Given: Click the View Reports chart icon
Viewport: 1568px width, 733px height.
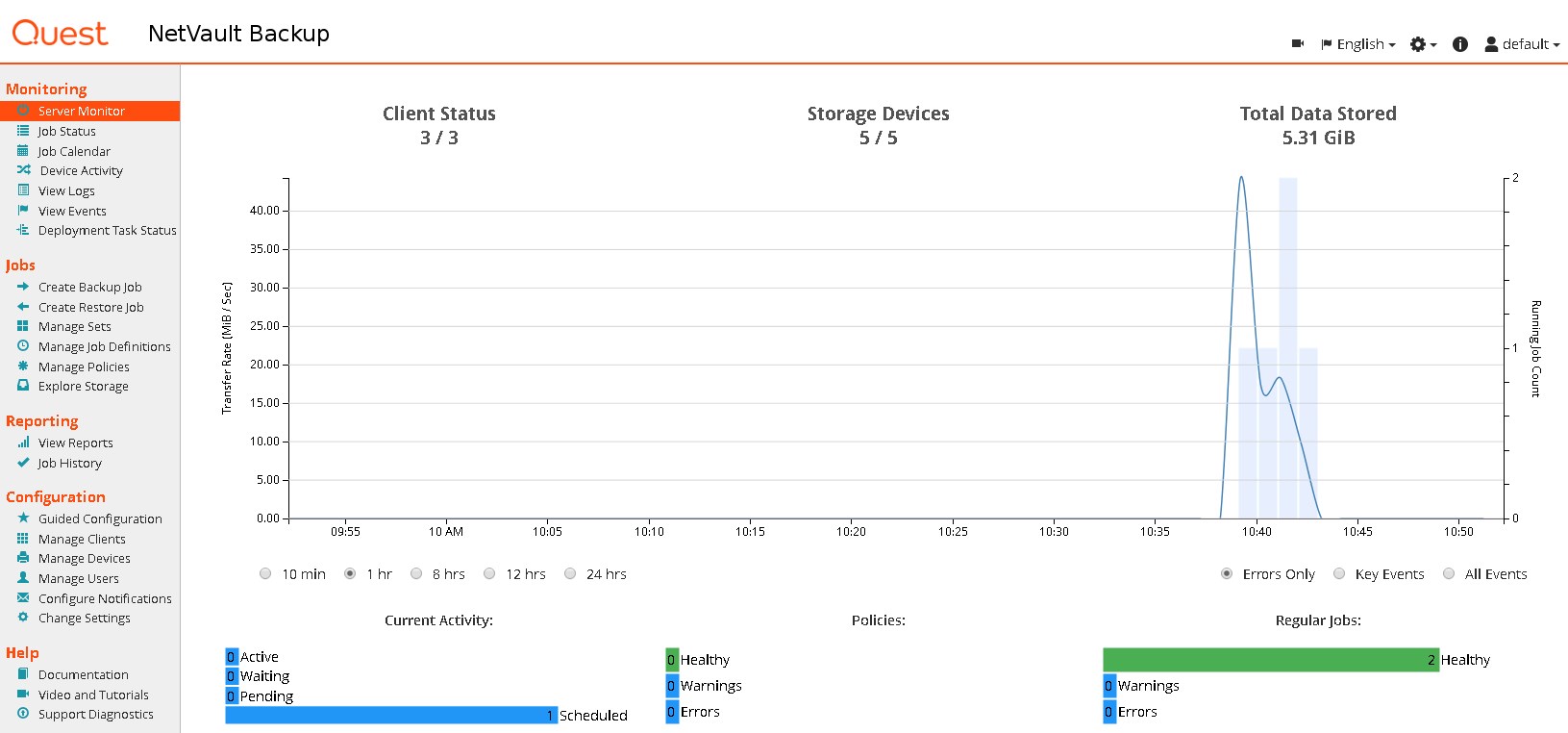Looking at the screenshot, I should point(23,442).
